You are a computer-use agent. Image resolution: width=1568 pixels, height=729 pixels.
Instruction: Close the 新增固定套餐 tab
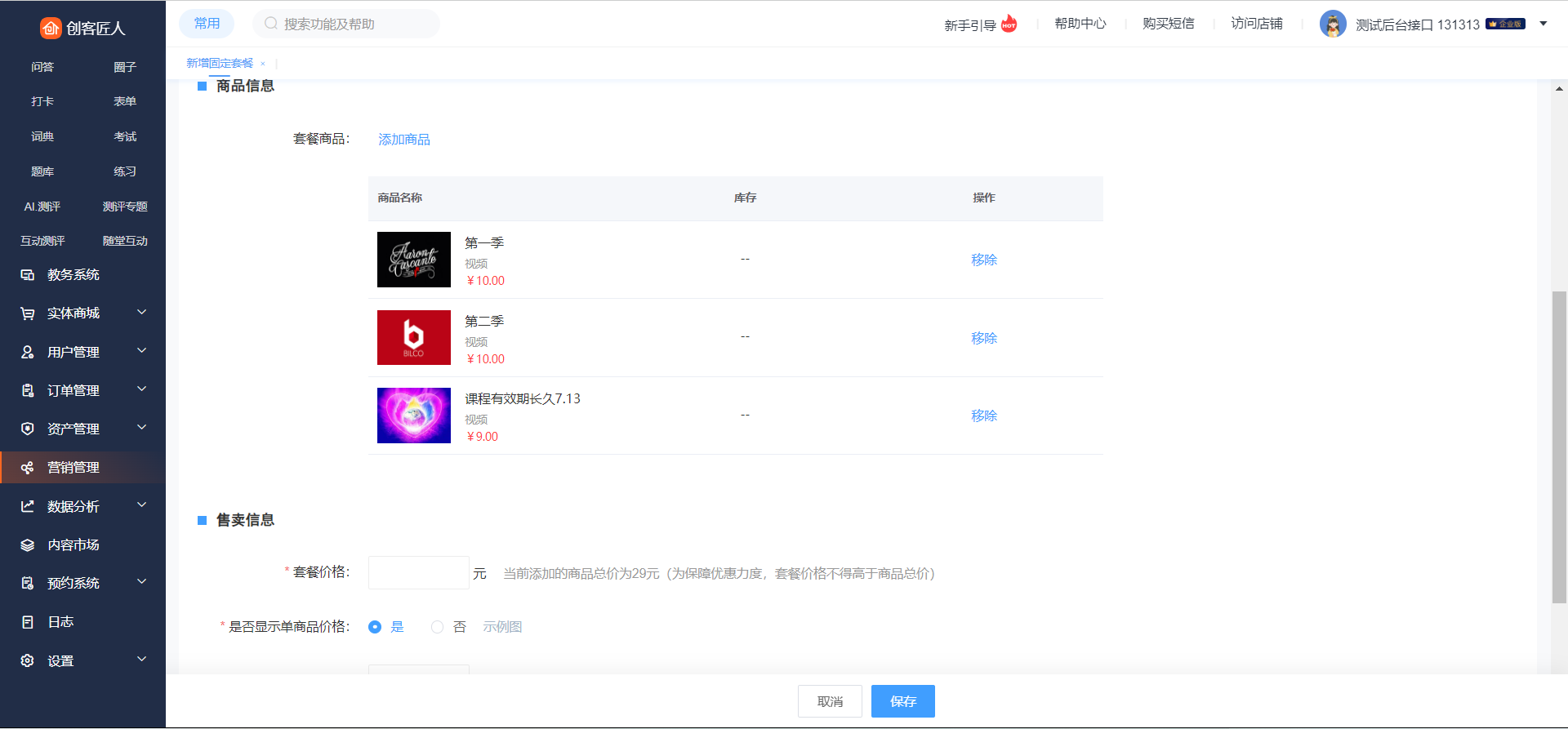(263, 64)
